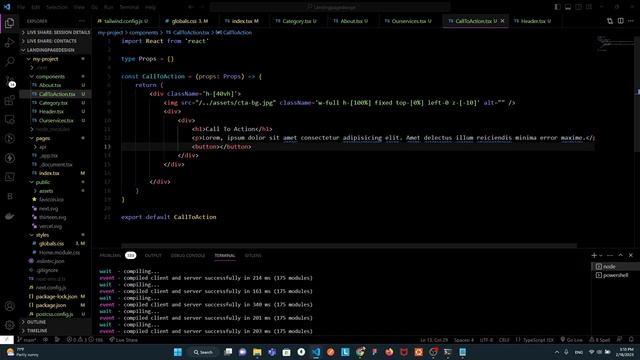
Task: Collapse the my-project folder
Action: (x=56, y=59)
